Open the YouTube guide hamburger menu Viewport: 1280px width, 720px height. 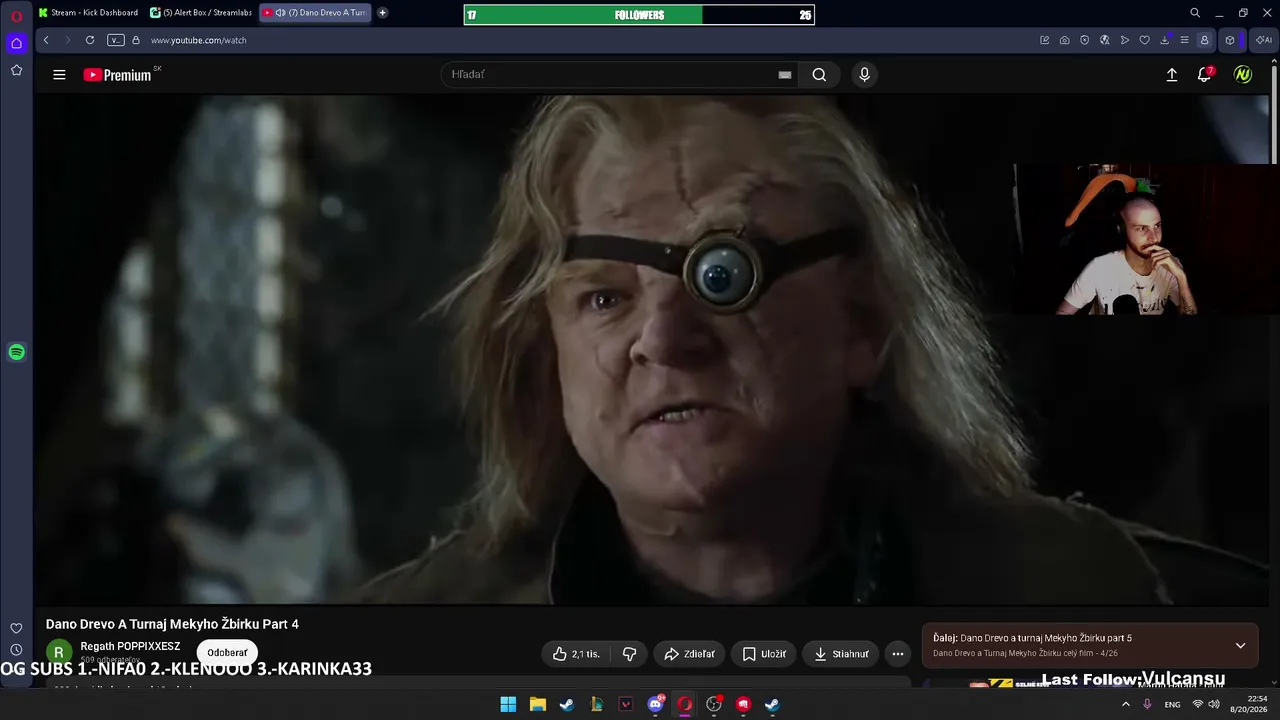pyautogui.click(x=59, y=75)
